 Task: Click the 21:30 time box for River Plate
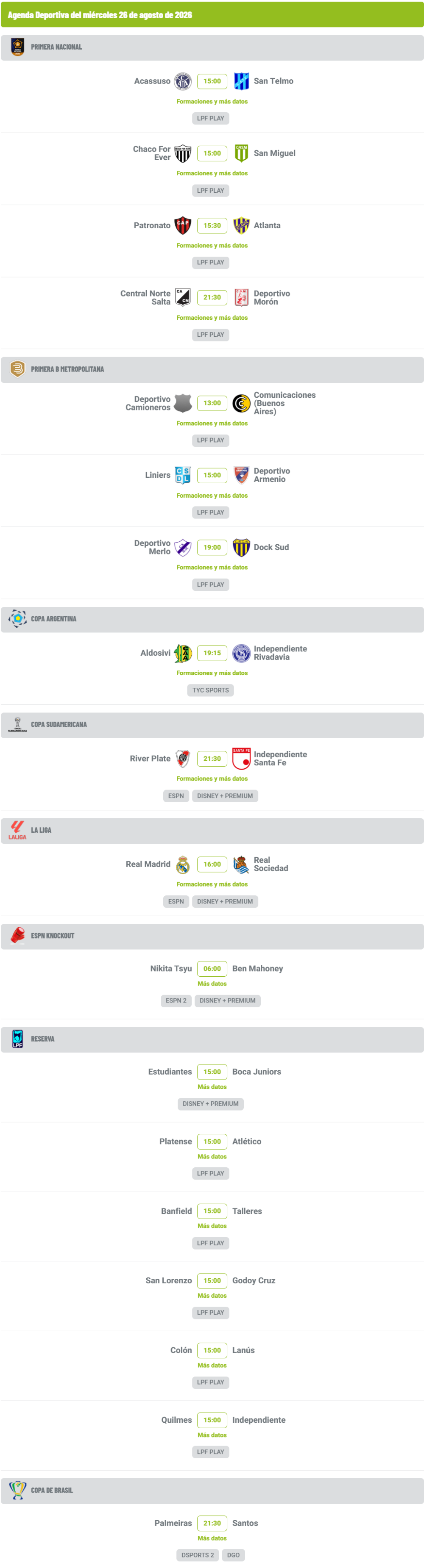coord(212,759)
